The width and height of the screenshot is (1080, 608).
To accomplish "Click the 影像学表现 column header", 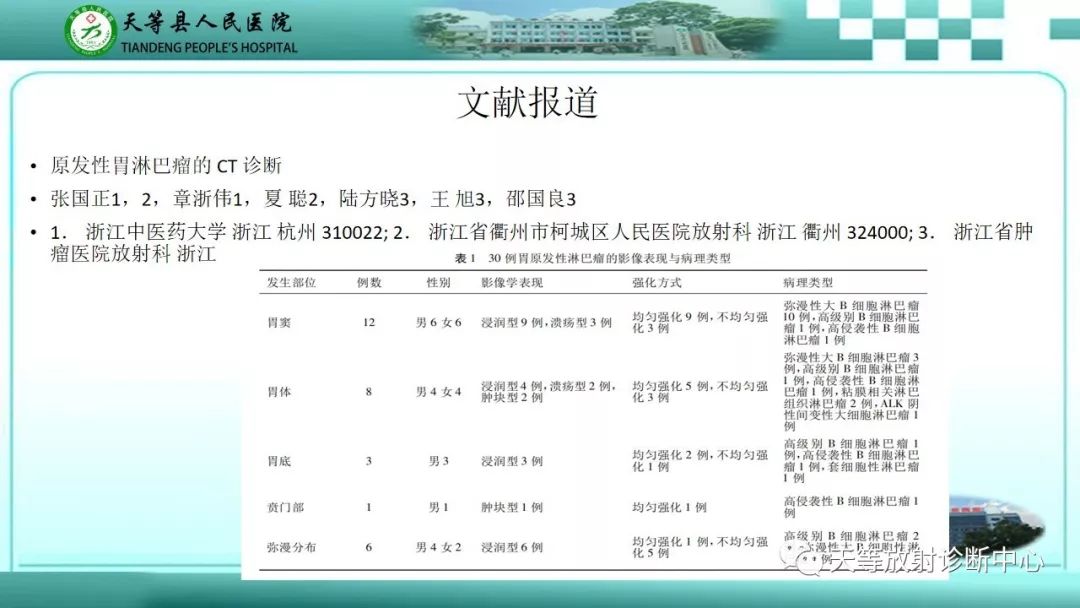I will (512, 282).
